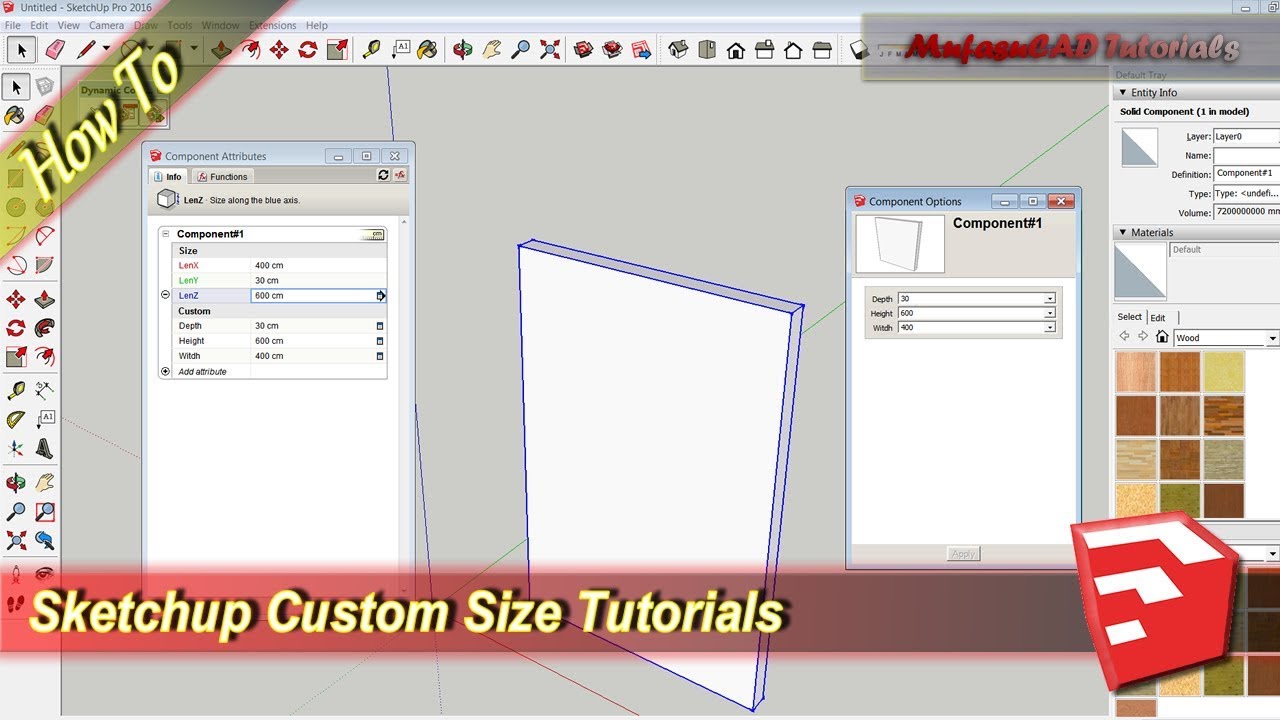Choose the Tape Measure tool in the top toolbar
Screen dimensions: 1280x720
(371, 49)
